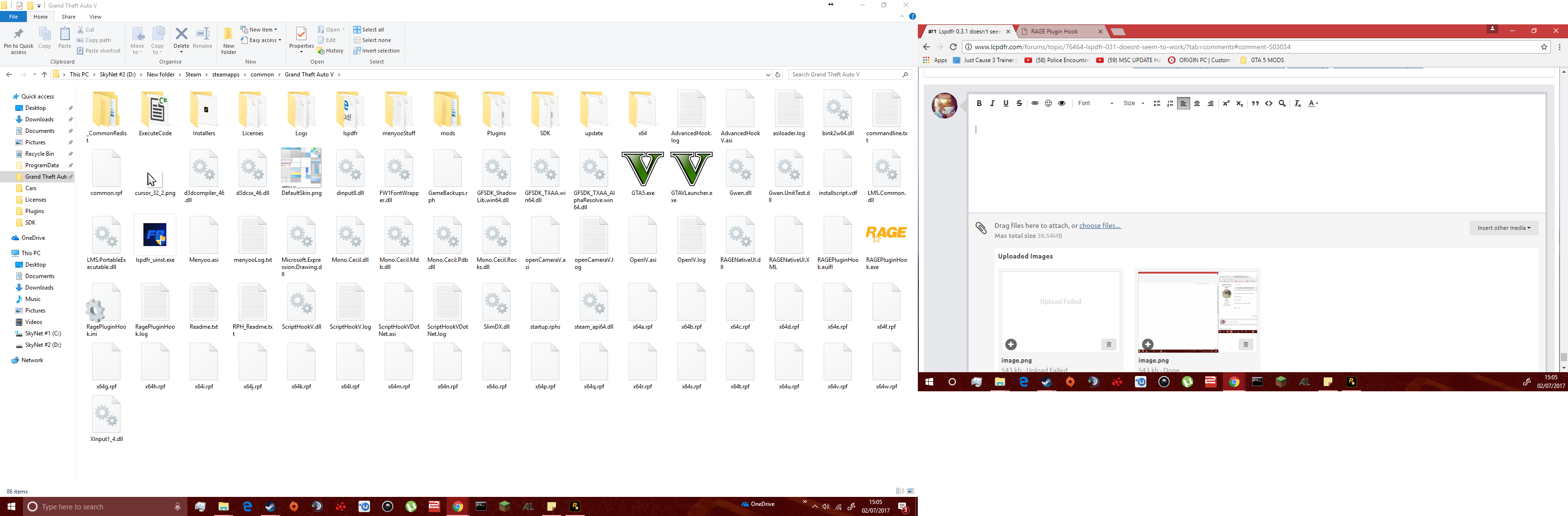
Task: Open the Font dropdown in editor
Action: (1095, 104)
